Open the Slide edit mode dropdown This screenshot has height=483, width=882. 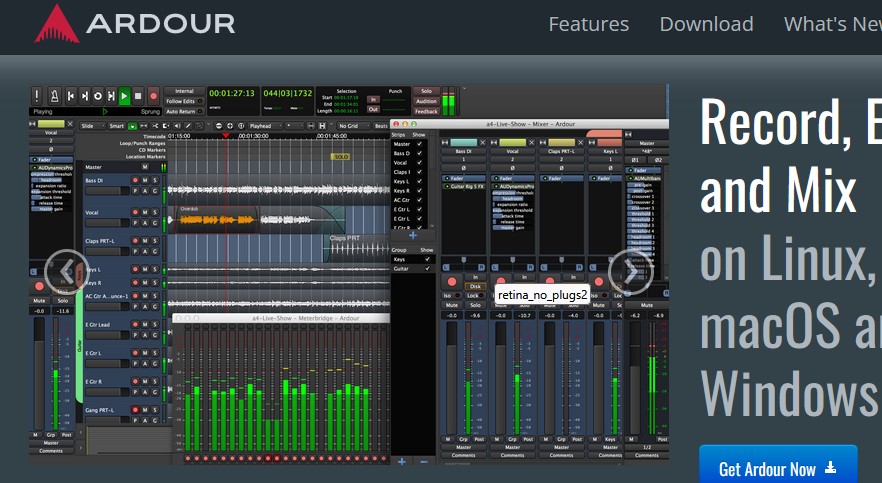click(x=92, y=126)
